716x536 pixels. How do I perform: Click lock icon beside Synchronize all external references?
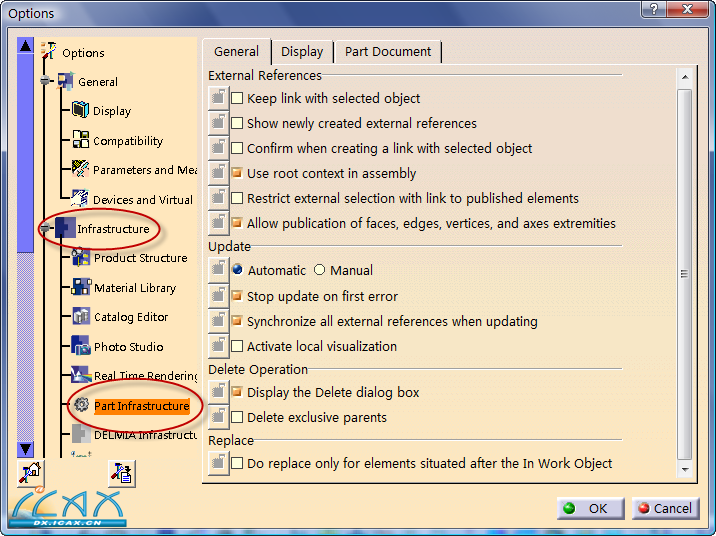click(x=218, y=321)
